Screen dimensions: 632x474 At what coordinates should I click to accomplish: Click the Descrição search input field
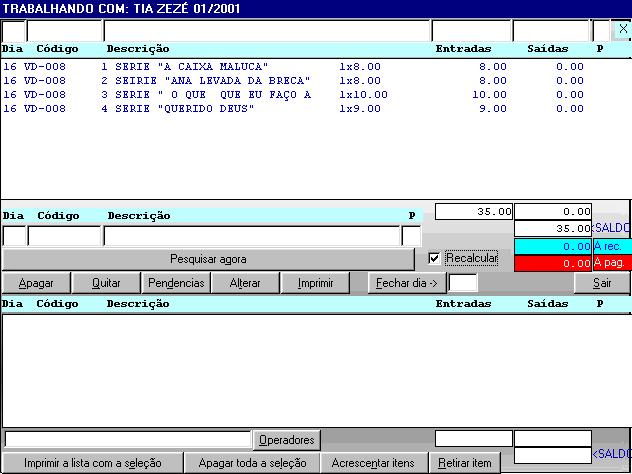251,236
